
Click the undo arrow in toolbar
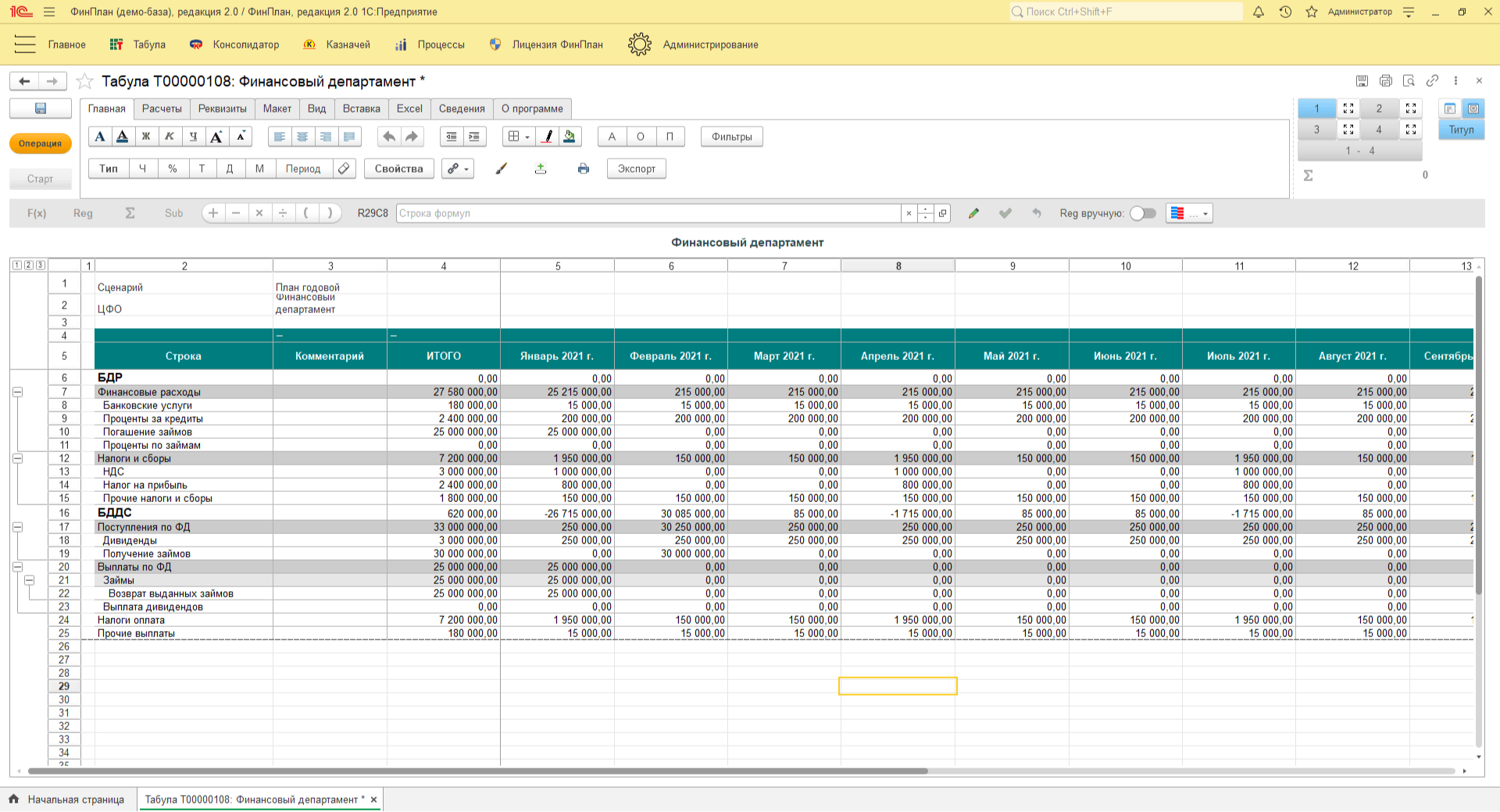pyautogui.click(x=388, y=137)
